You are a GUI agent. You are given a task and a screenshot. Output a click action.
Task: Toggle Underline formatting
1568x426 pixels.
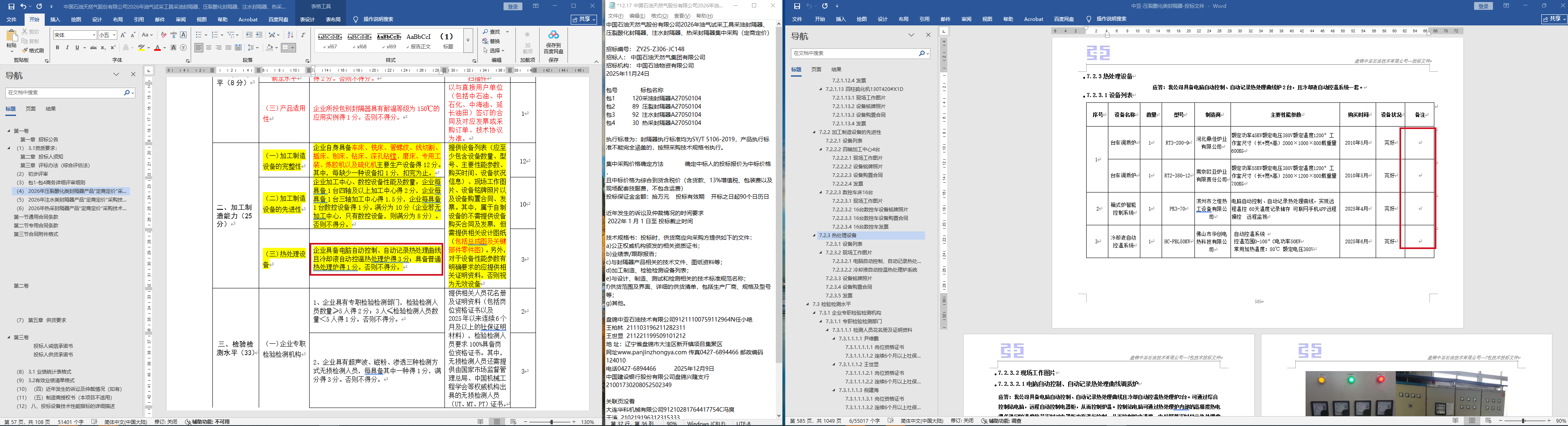[77, 48]
